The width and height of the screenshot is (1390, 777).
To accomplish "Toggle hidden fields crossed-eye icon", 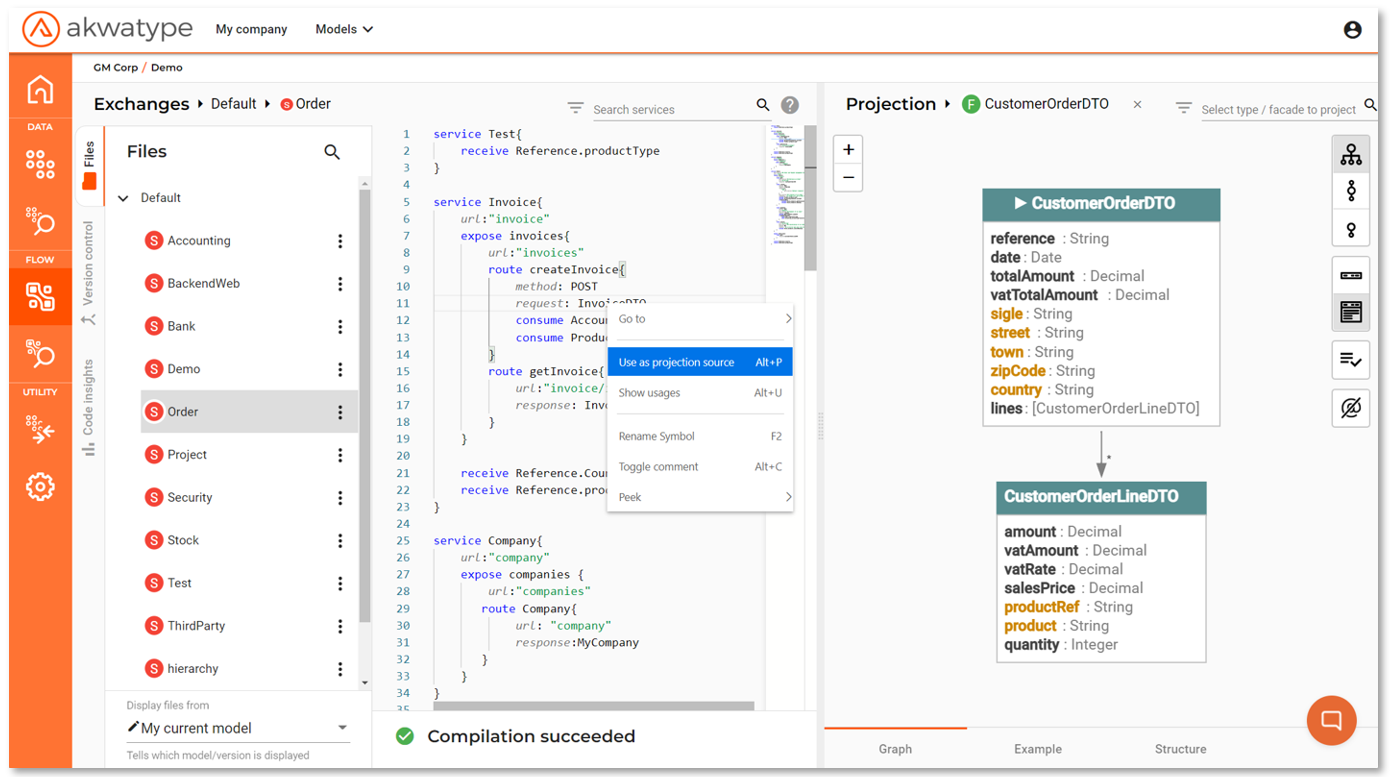I will coord(1351,408).
